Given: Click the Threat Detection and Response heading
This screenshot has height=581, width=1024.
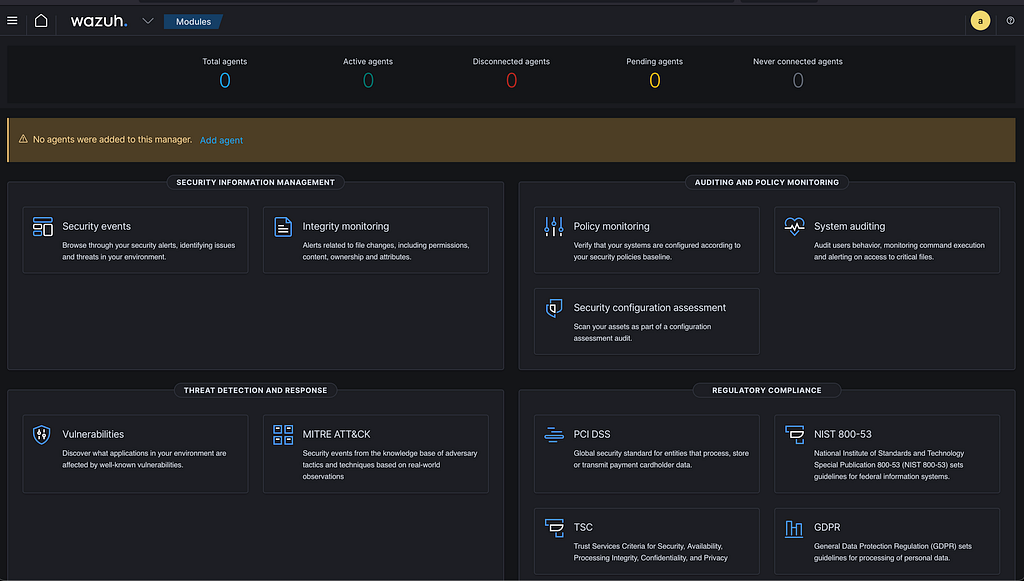Looking at the screenshot, I should tap(255, 390).
